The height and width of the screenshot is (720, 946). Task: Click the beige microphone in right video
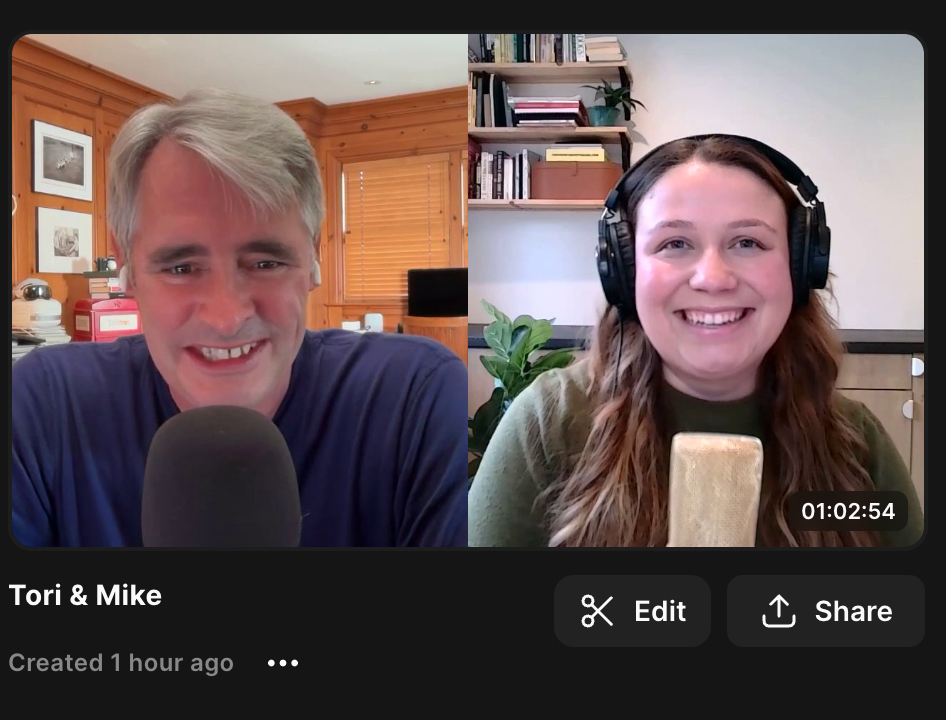pyautogui.click(x=714, y=488)
